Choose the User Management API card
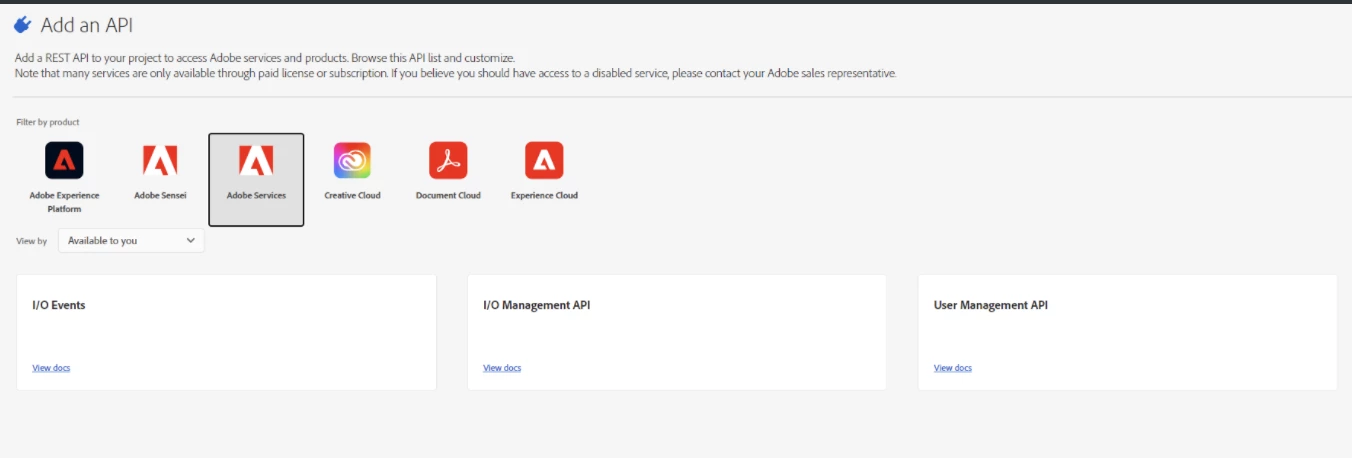1352x458 pixels. pos(1128,332)
